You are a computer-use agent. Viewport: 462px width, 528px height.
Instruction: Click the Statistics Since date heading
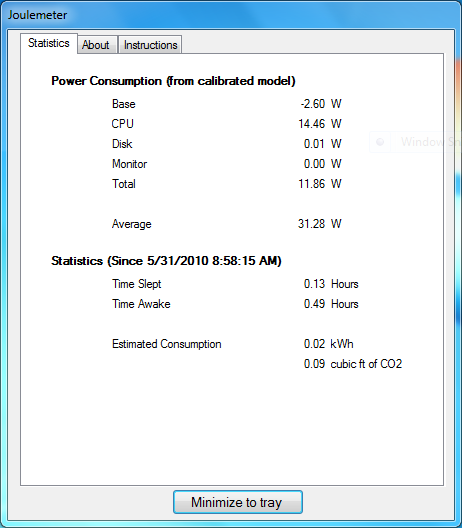(166, 261)
